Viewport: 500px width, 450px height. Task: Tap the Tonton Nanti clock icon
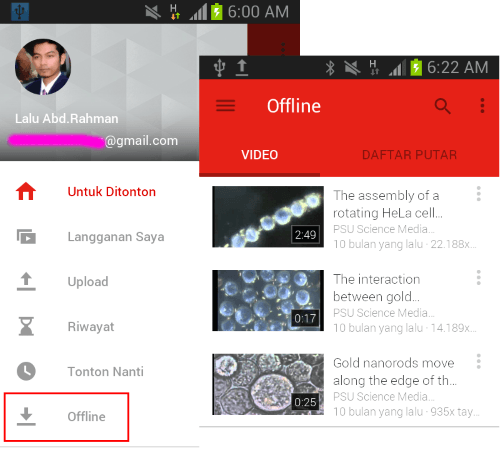[26, 371]
